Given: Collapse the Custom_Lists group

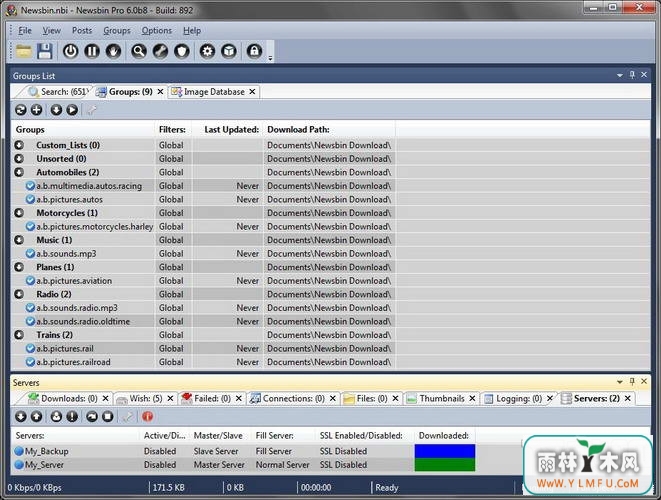Looking at the screenshot, I should [19, 145].
